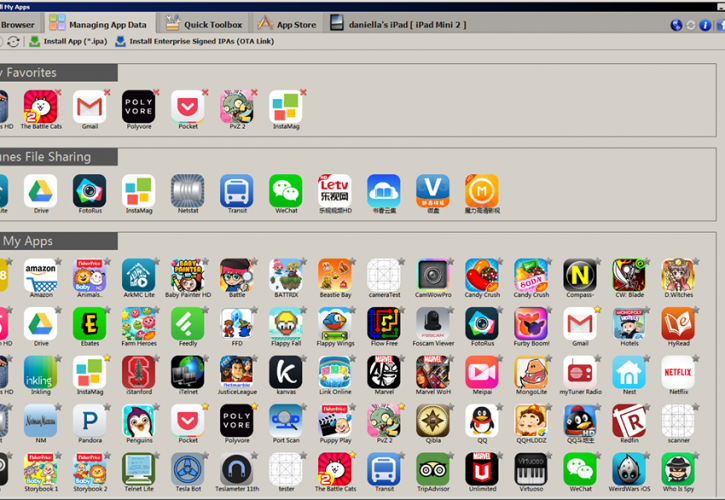The image size is (725, 500).
Task: Unfavorite Polyvore star in My Apps
Action: [x=254, y=407]
